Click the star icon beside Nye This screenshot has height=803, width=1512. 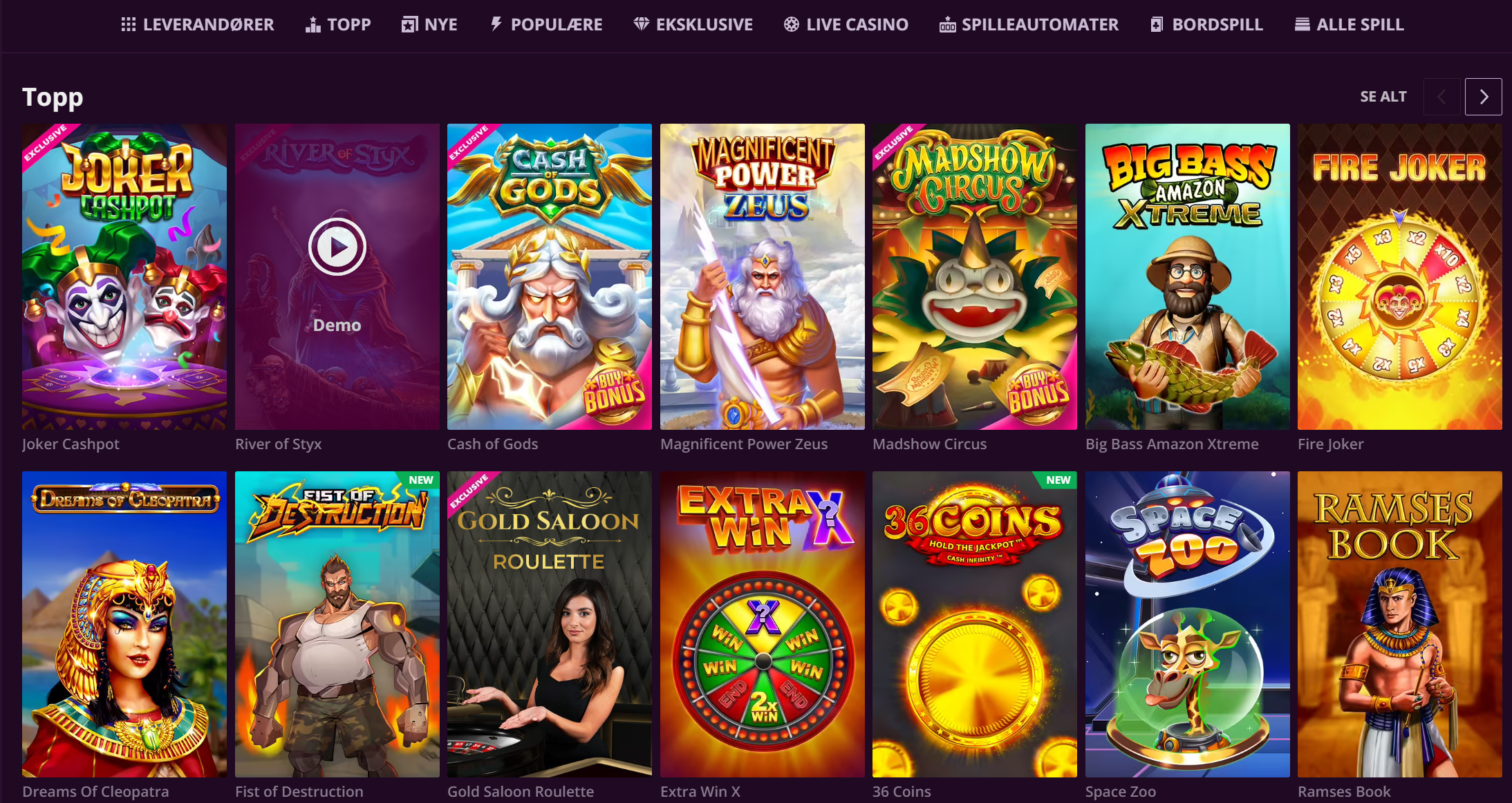pos(409,25)
